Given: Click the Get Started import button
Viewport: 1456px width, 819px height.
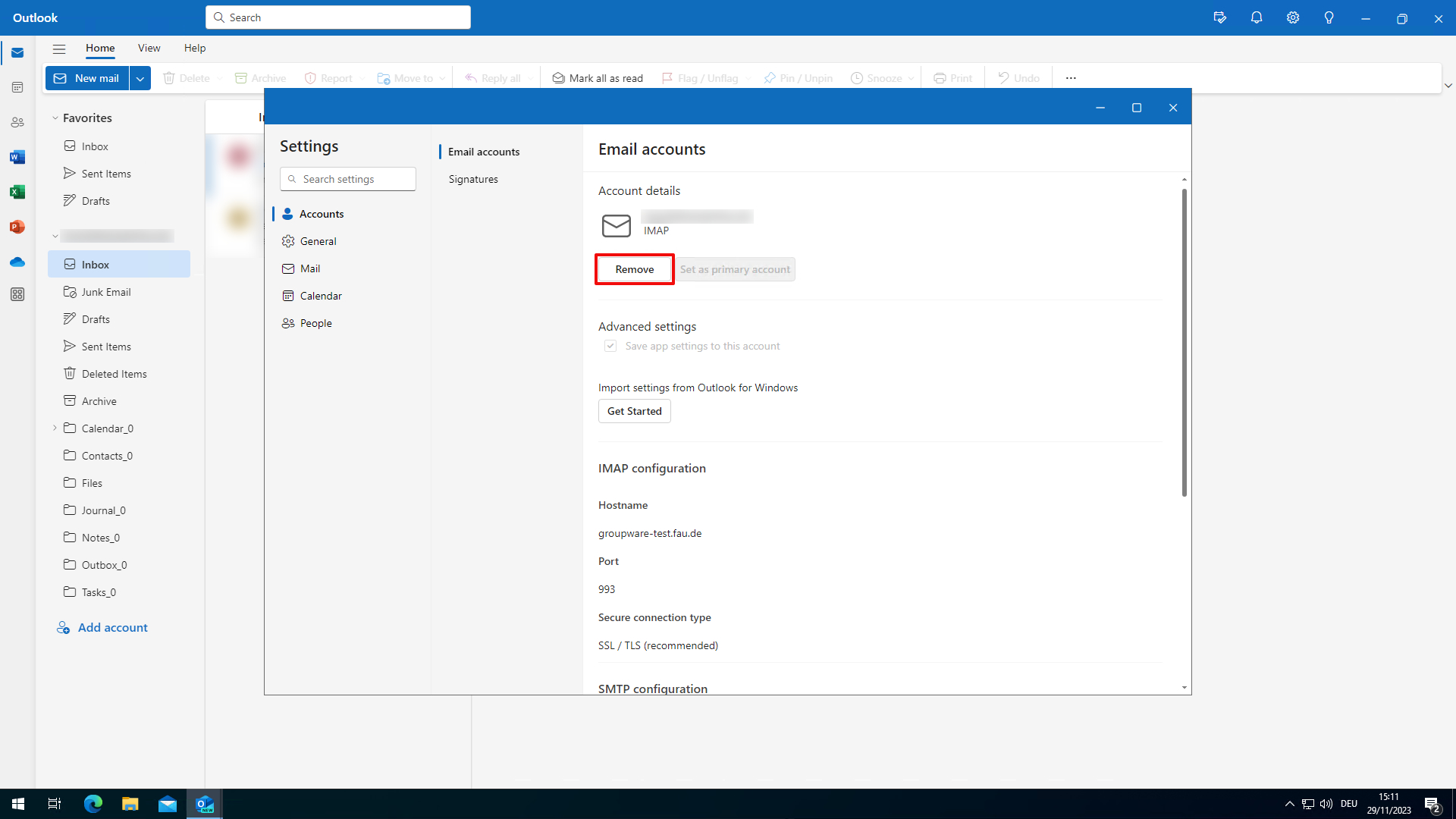Looking at the screenshot, I should tap(634, 411).
